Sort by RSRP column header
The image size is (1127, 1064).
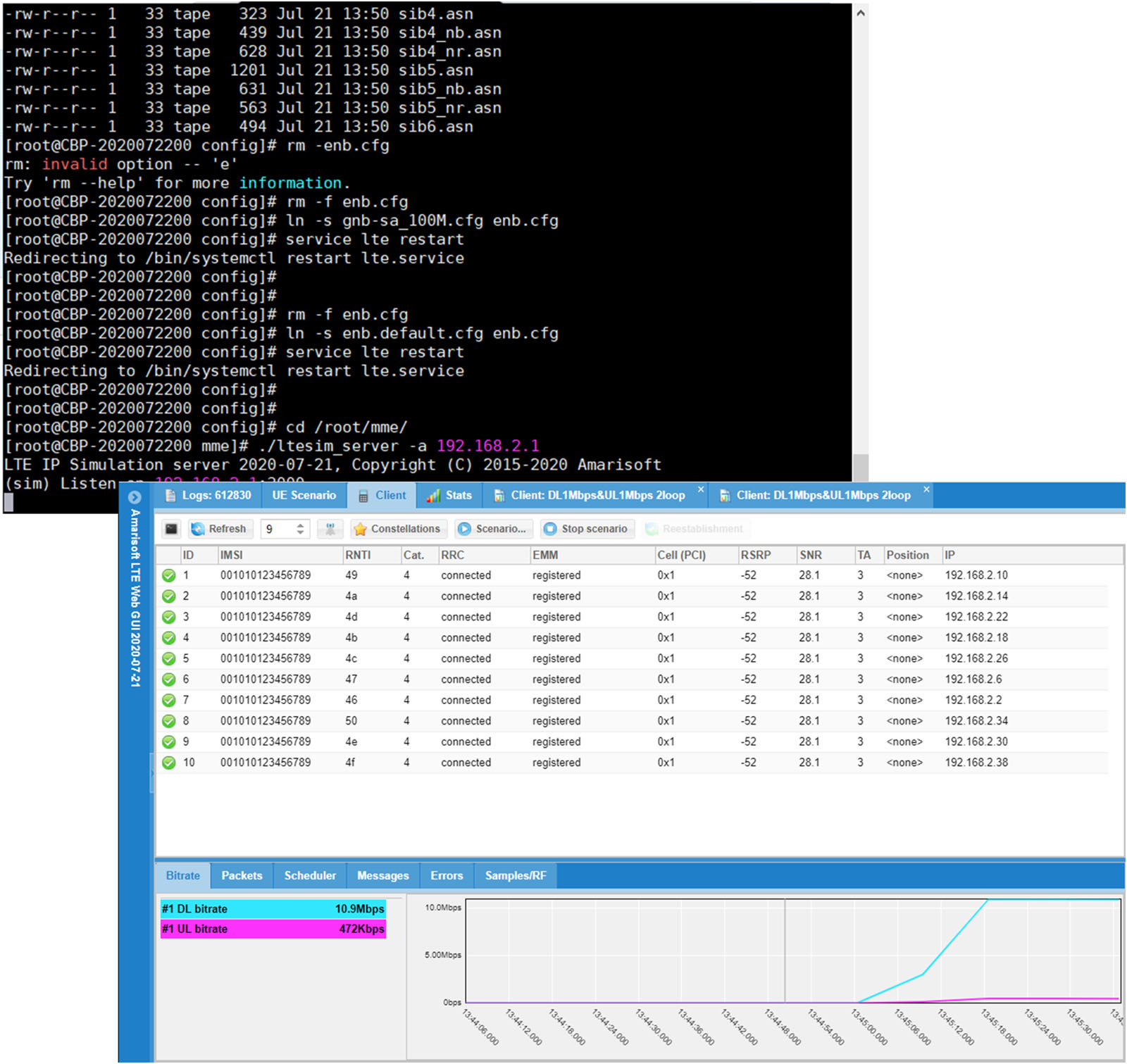click(x=766, y=555)
